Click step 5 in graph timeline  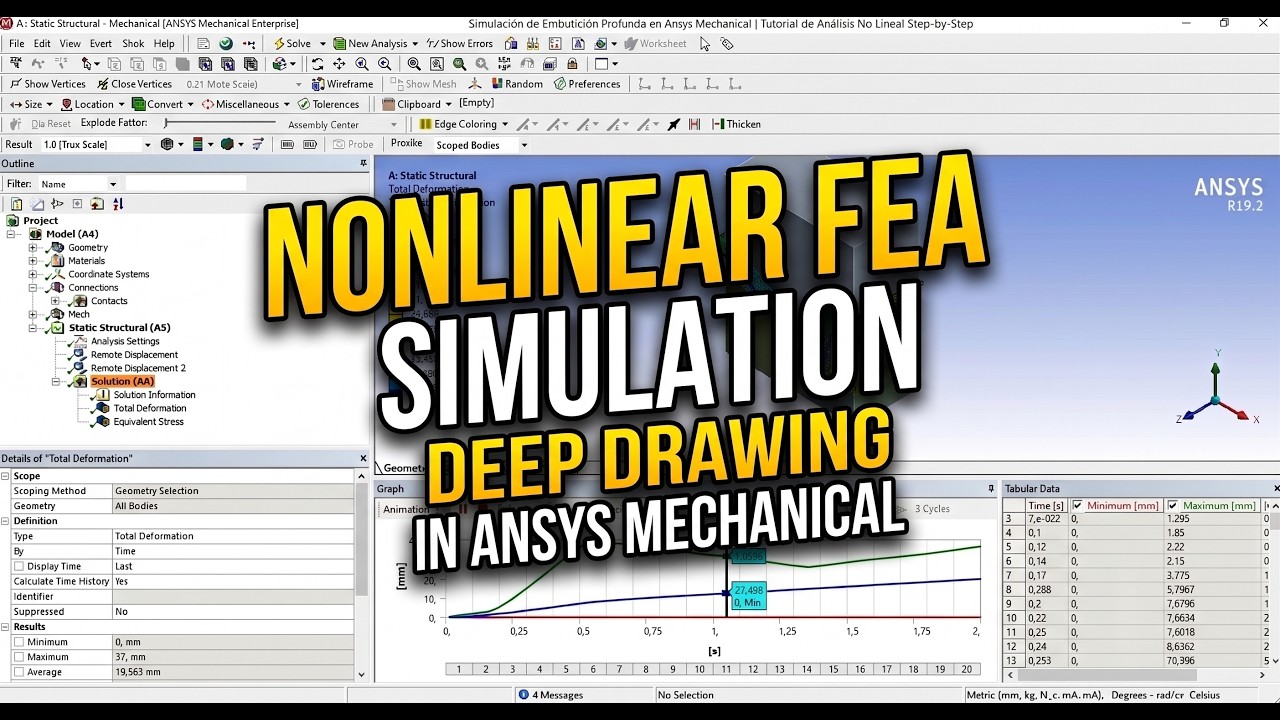point(566,669)
